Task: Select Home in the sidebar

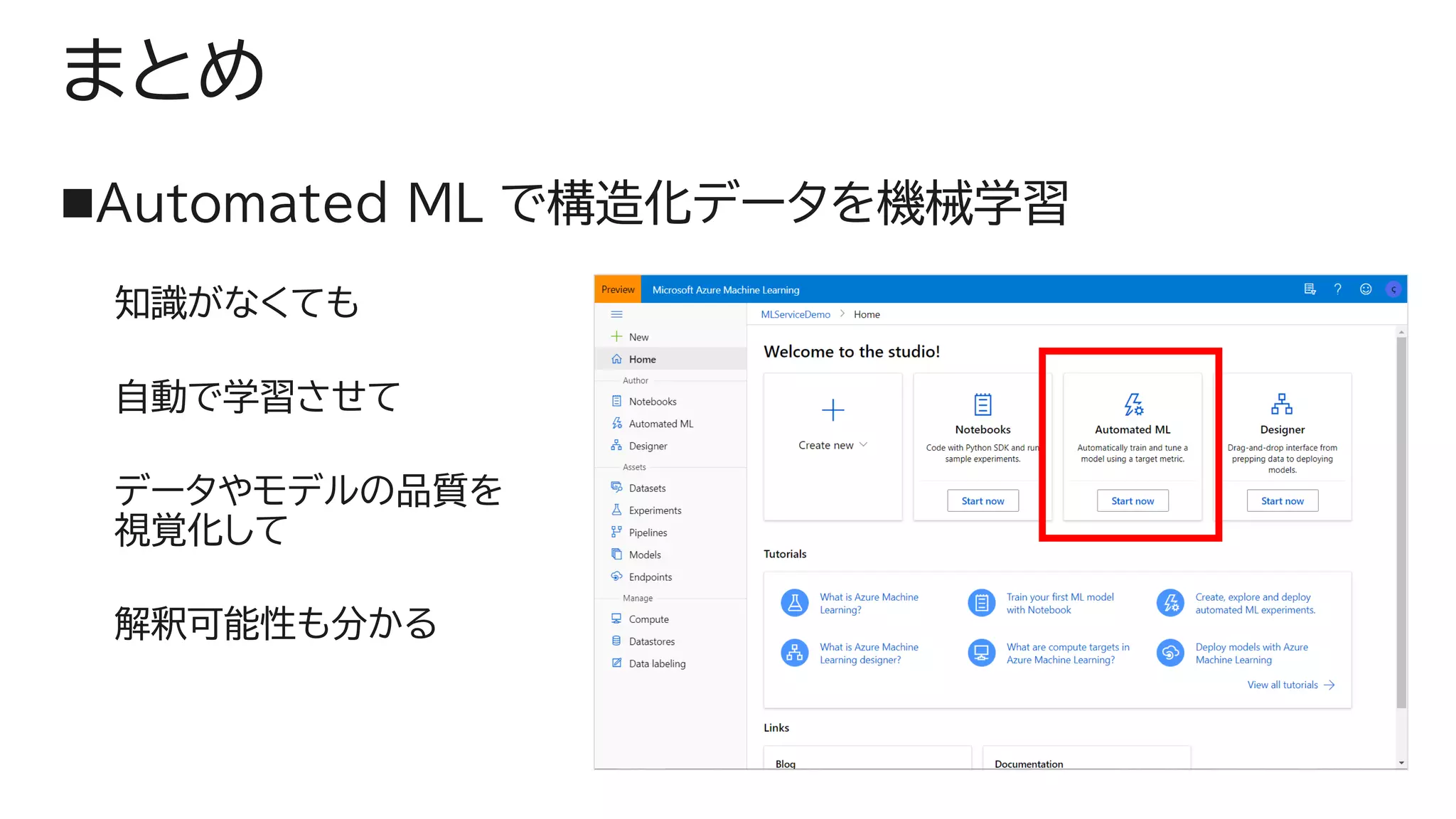Action: click(670, 359)
